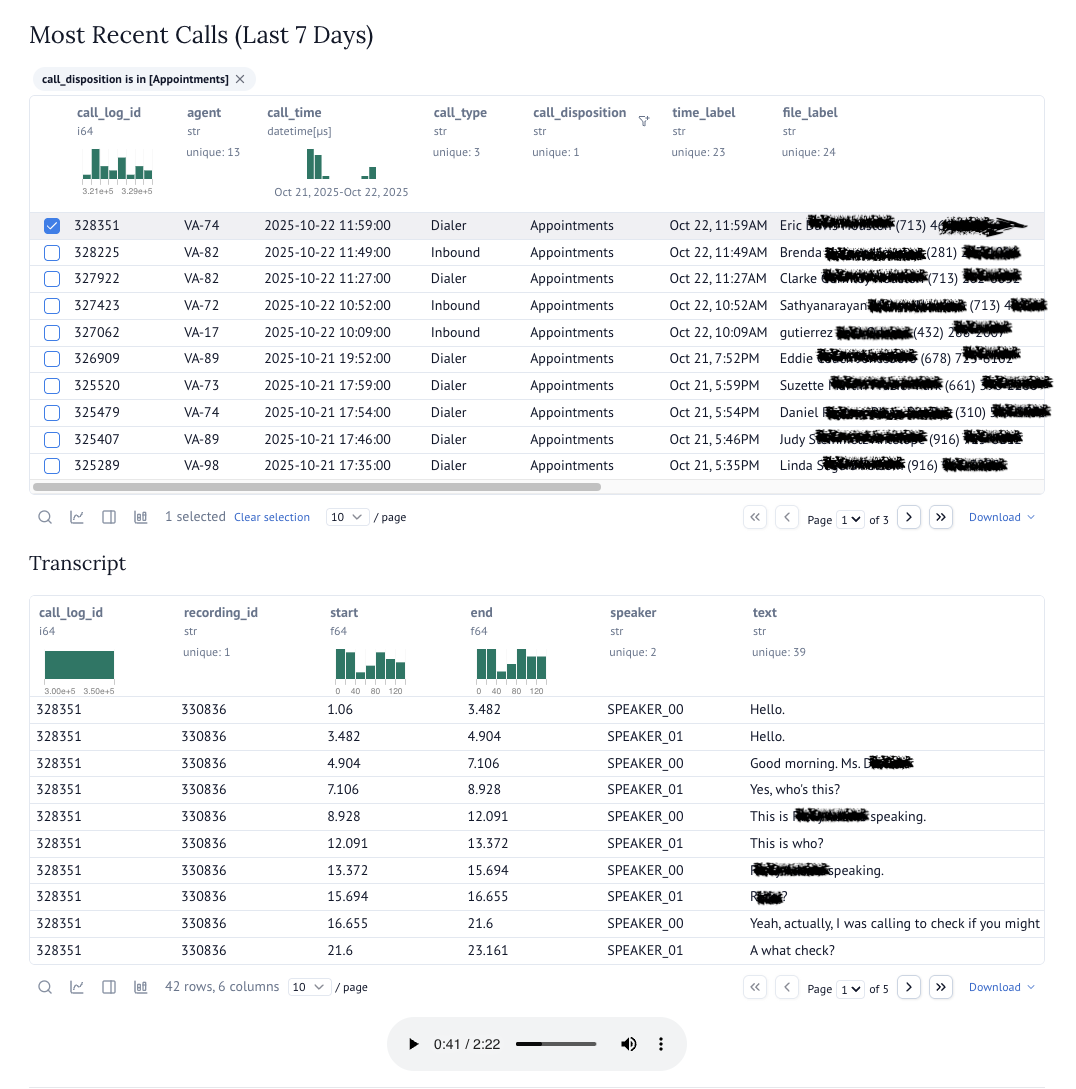Toggle chart view for the calls table
This screenshot has height=1089, width=1076.
(76, 517)
